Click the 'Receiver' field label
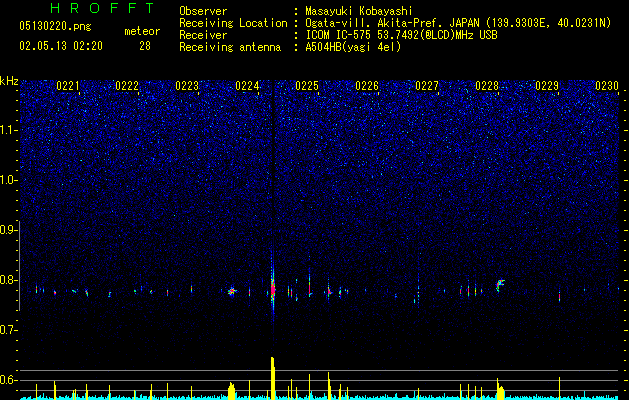629x400 pixels. click(x=203, y=35)
